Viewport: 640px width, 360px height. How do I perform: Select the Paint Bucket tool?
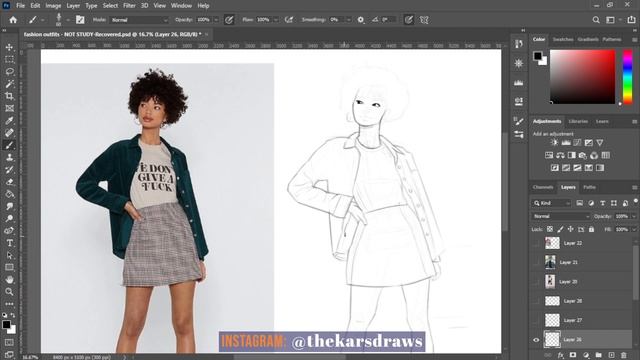pos(9,194)
